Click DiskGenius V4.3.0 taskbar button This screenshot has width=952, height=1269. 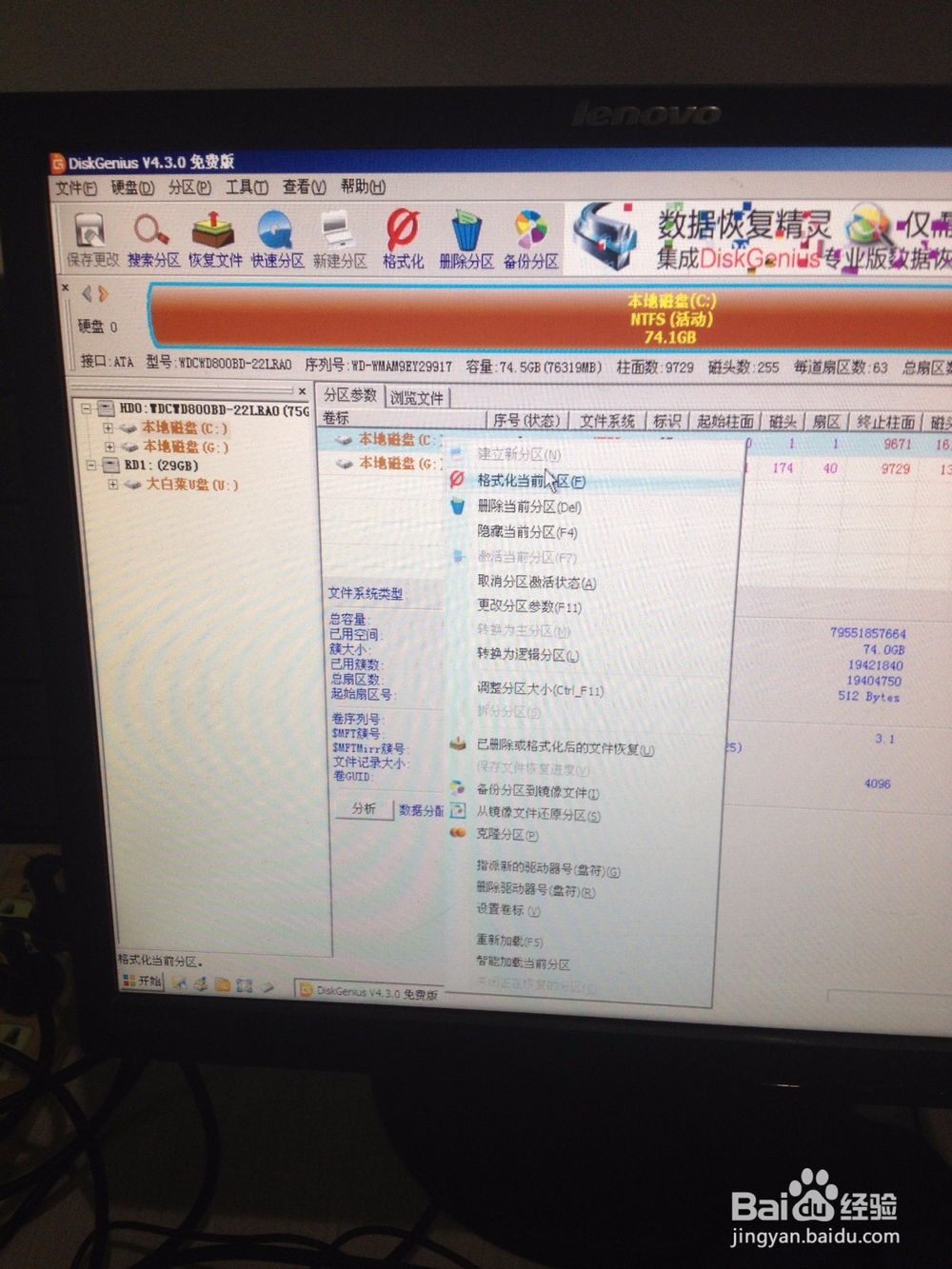(x=368, y=992)
